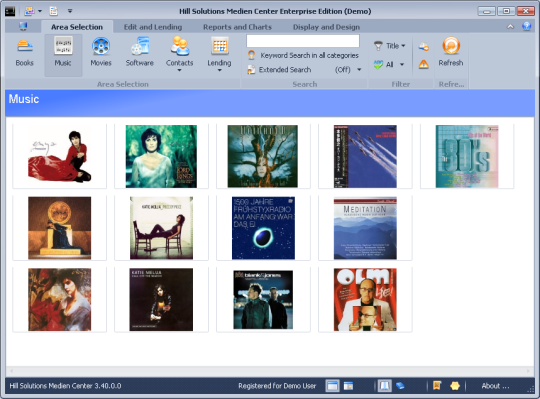
Task: Select the highlighted book view icon in status bar
Action: [384, 386]
